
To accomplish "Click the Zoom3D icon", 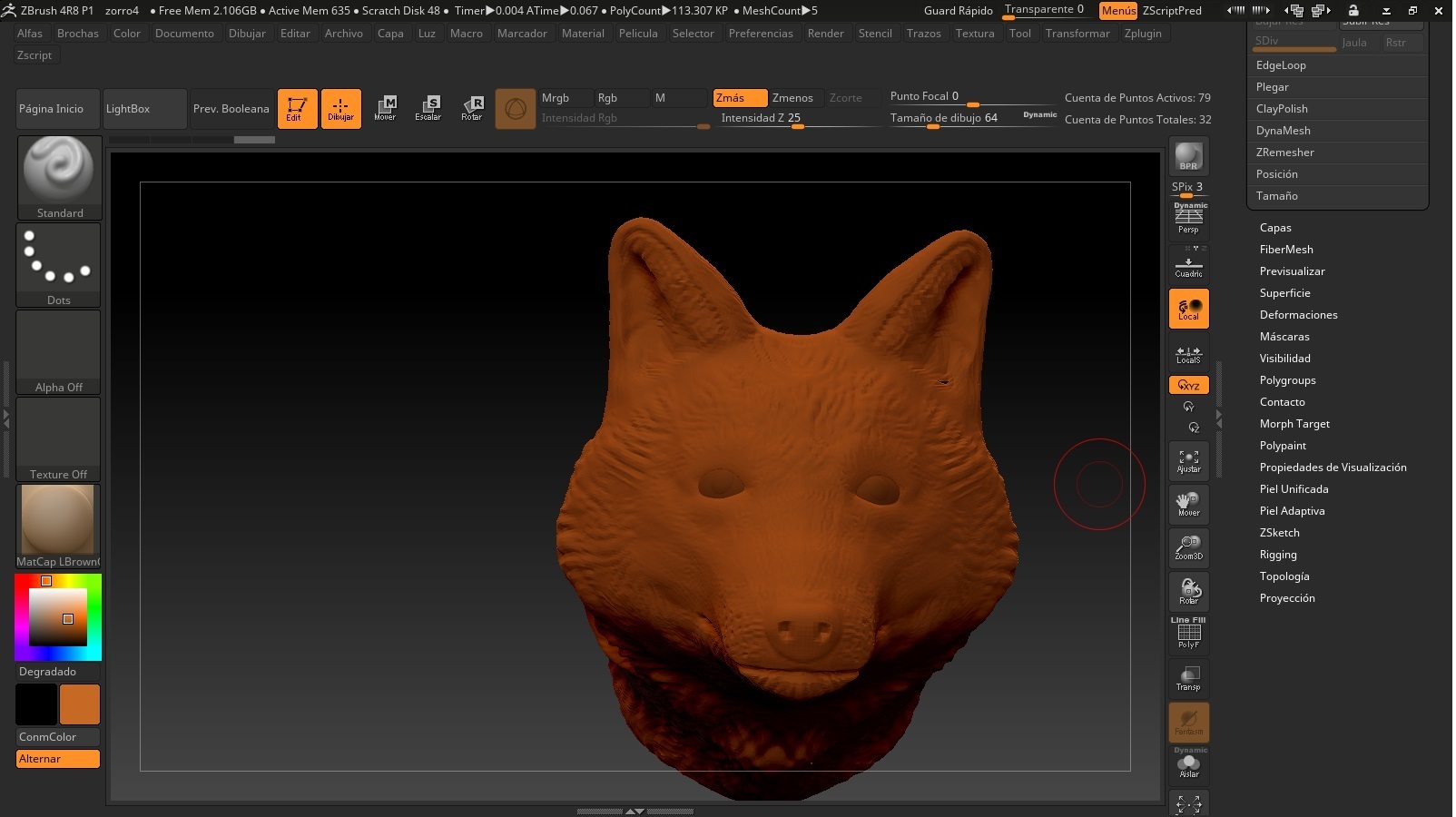I will [1188, 547].
